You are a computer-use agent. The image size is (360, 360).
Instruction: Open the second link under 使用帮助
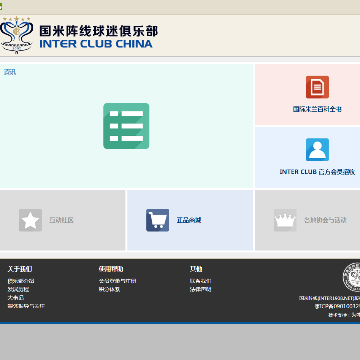(x=109, y=289)
